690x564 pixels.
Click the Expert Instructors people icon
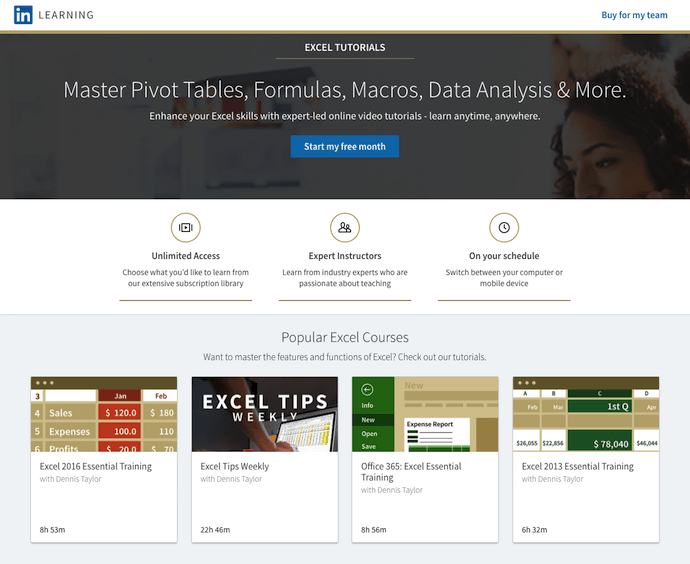[x=345, y=227]
